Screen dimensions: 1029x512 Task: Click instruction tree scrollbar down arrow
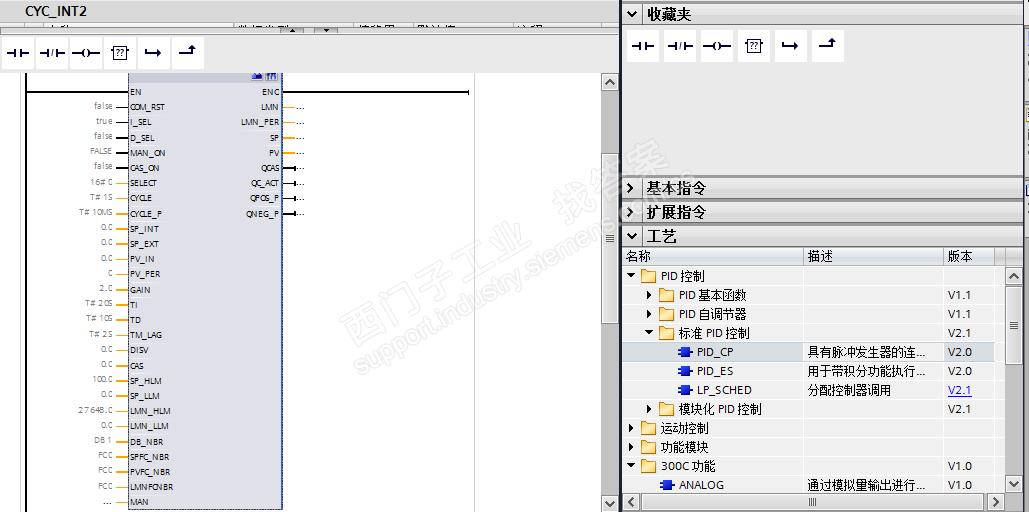click(x=1013, y=484)
